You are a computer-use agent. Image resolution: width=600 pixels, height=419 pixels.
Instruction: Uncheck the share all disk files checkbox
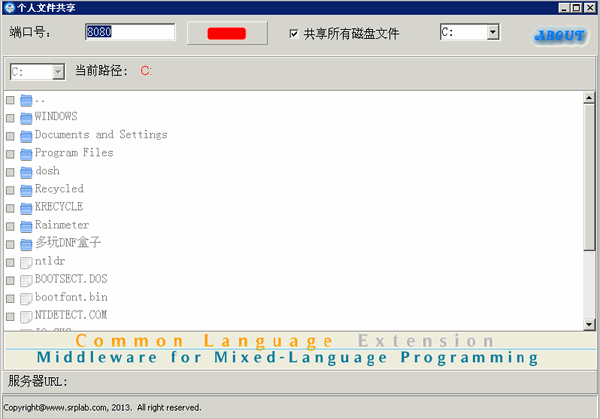(x=294, y=34)
